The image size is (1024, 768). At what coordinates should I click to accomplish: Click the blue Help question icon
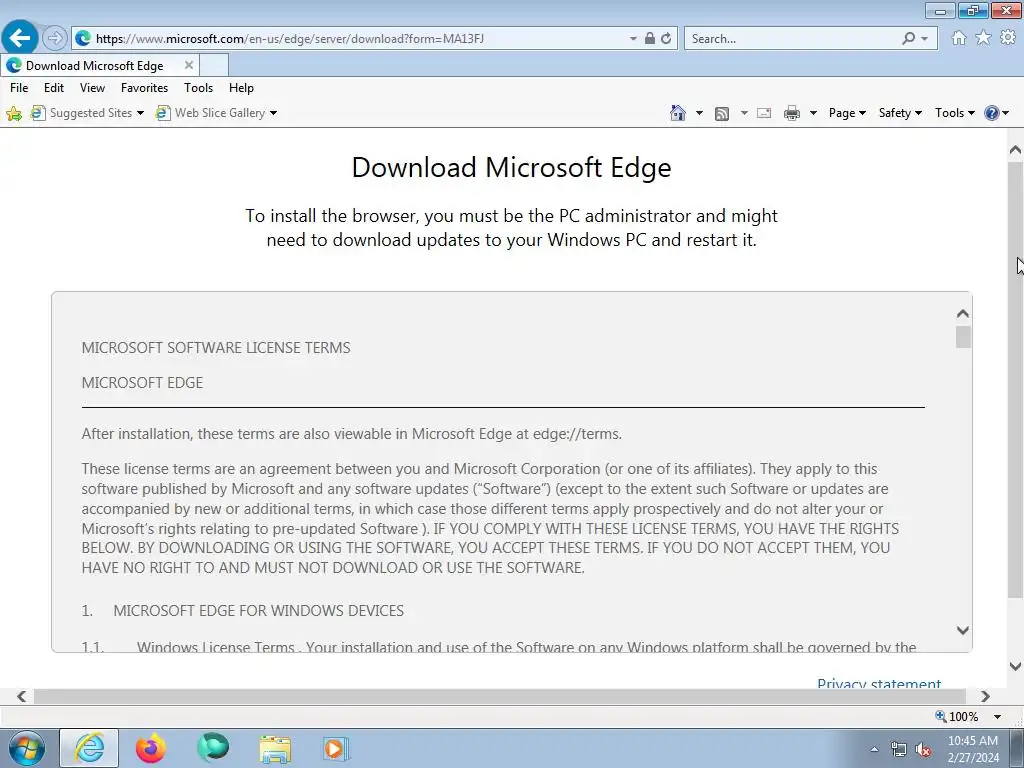pos(991,113)
